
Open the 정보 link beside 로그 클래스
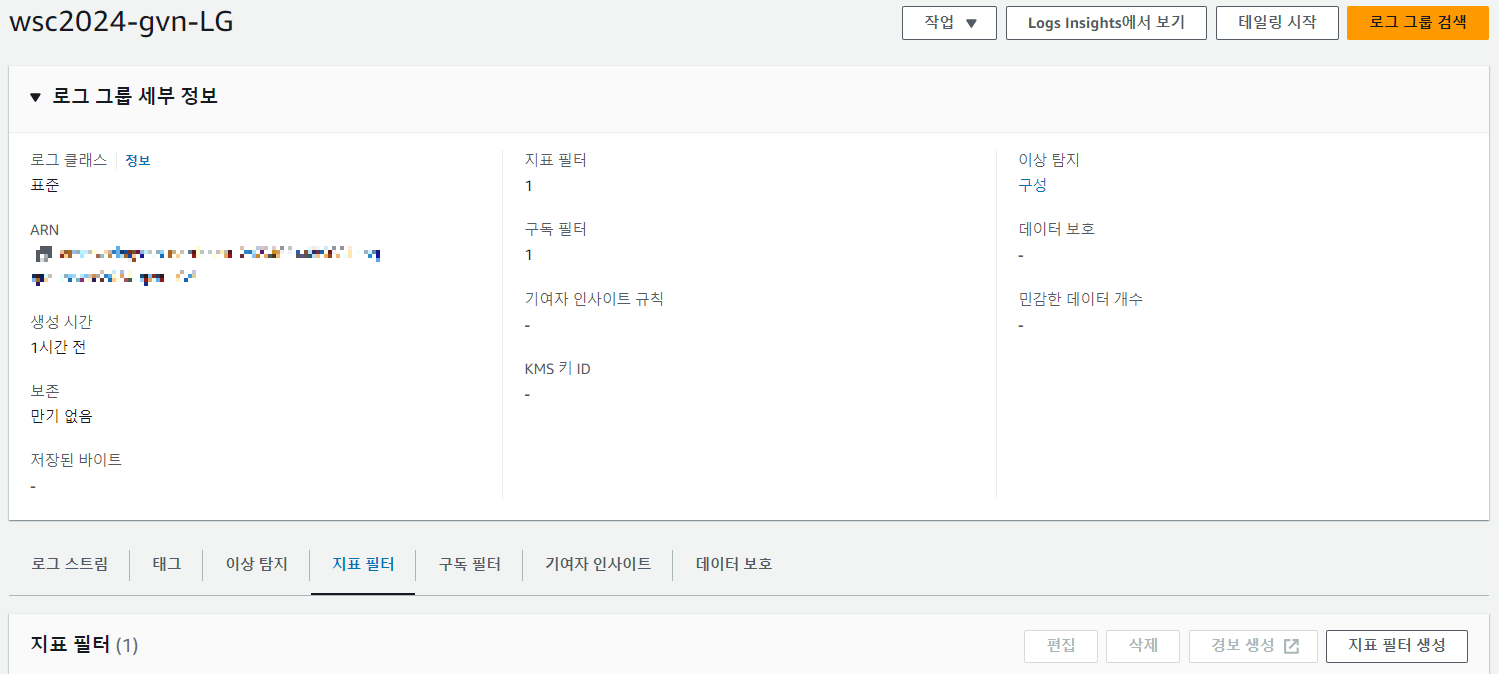[x=137, y=160]
